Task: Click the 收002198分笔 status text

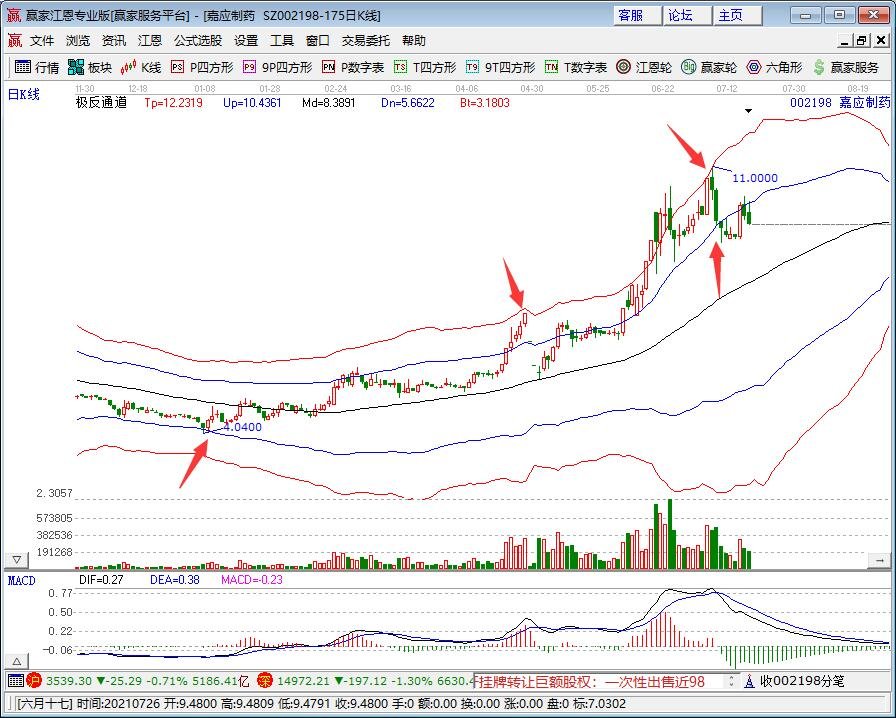Action: pyautogui.click(x=802, y=681)
